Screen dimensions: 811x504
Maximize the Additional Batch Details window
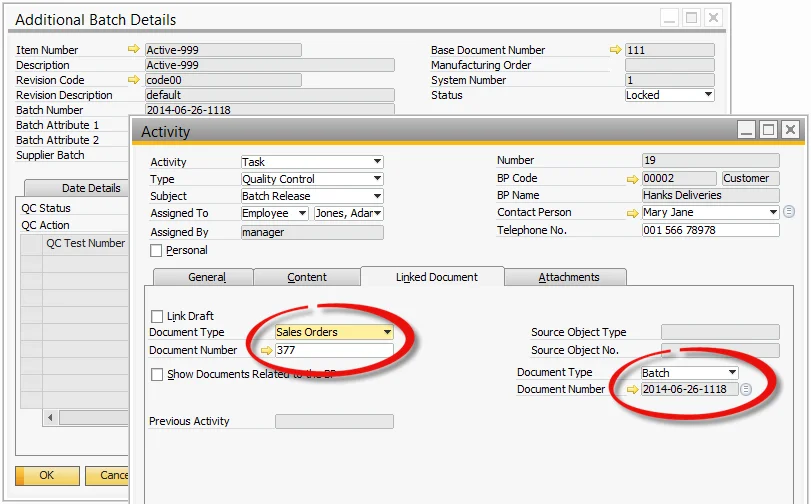coord(692,18)
